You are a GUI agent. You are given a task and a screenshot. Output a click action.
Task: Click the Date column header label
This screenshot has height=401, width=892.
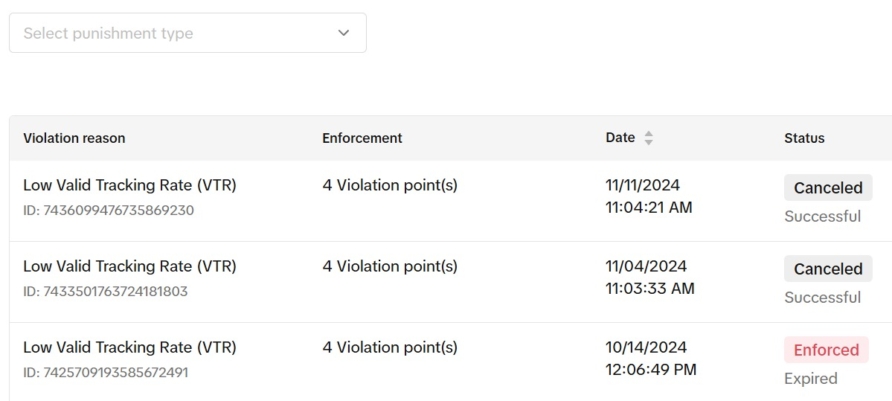620,138
